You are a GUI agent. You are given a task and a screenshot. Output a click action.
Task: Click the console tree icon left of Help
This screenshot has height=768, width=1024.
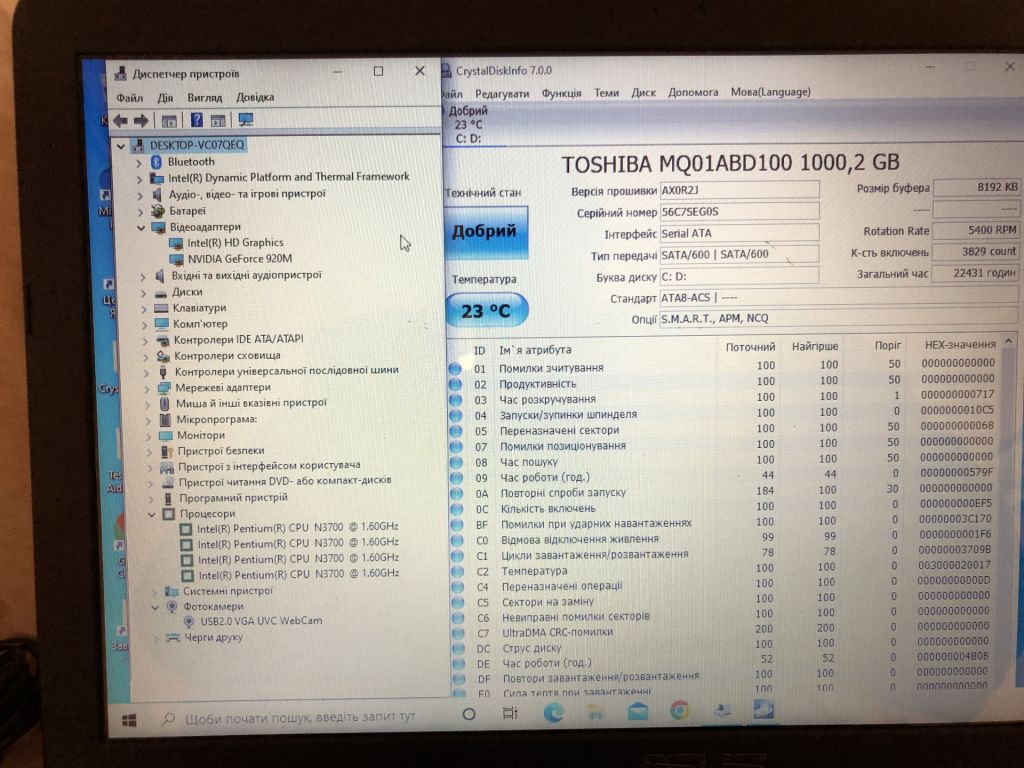point(169,121)
